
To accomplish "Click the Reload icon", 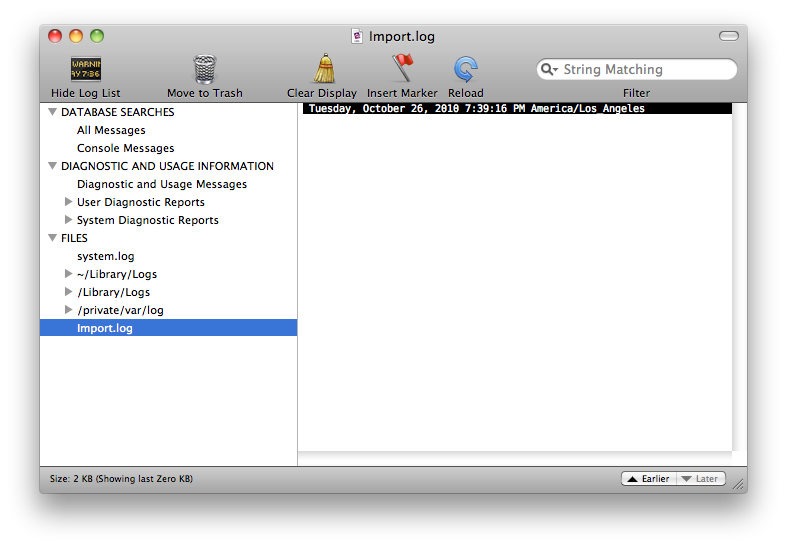I will [465, 68].
